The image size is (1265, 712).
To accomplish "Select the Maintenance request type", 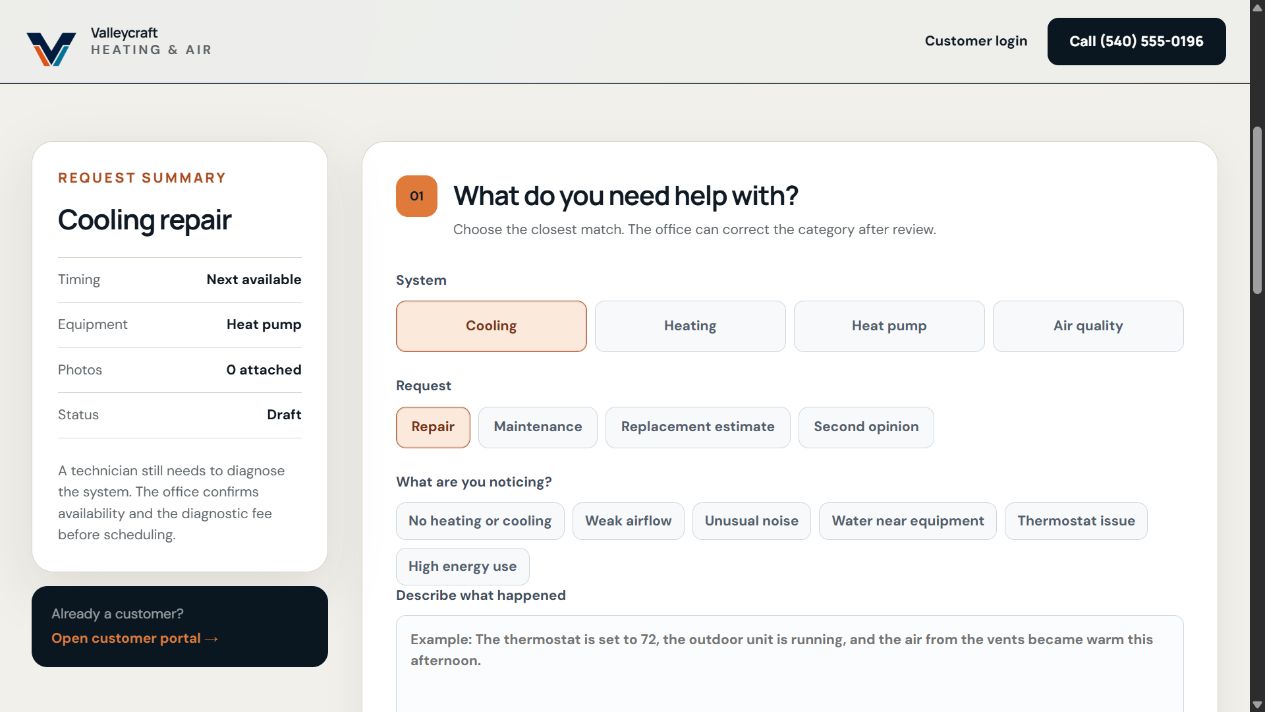I will point(538,427).
